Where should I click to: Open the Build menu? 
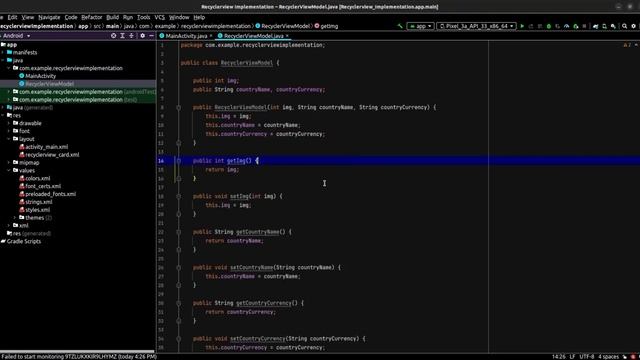pos(112,17)
